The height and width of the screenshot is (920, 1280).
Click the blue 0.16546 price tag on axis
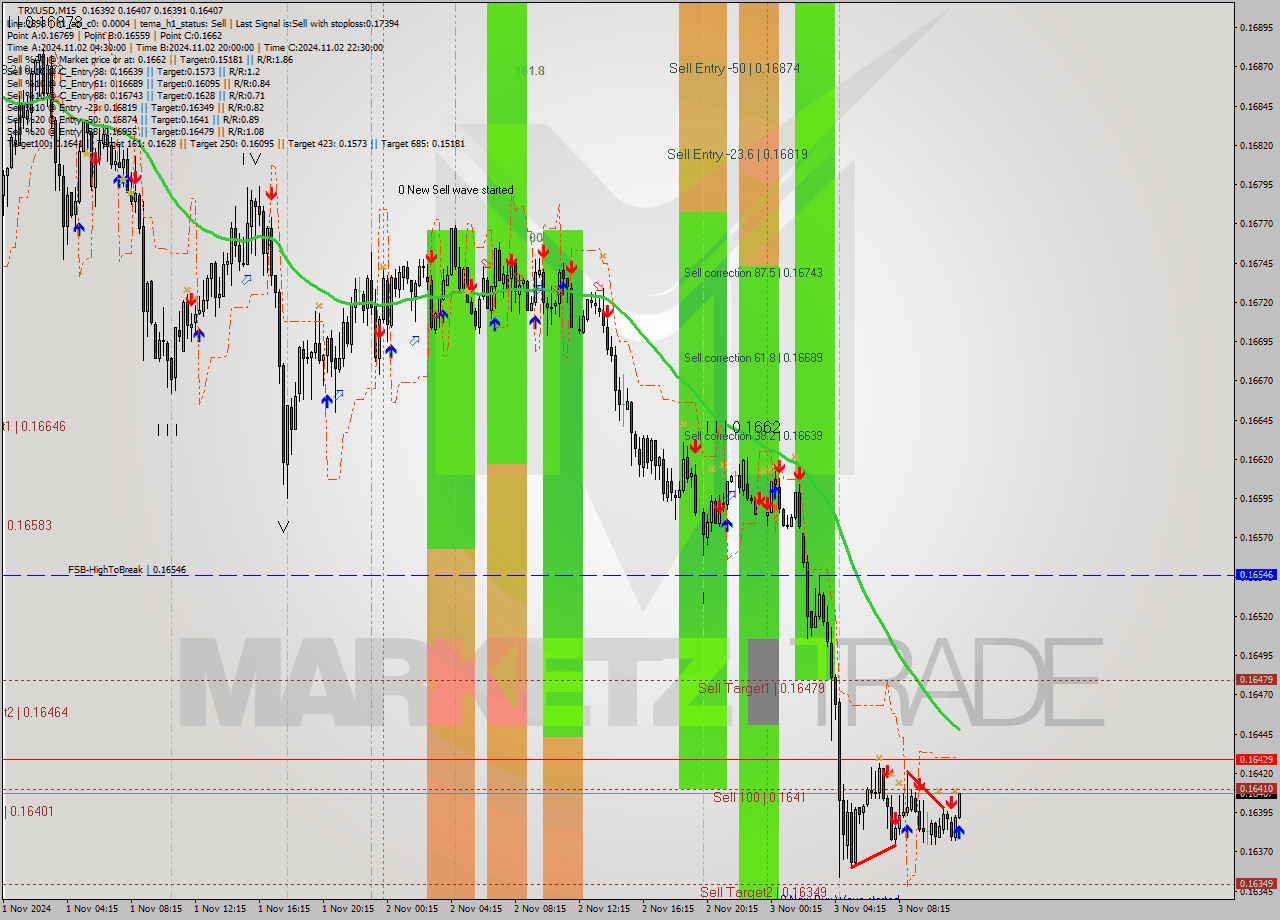[1256, 575]
